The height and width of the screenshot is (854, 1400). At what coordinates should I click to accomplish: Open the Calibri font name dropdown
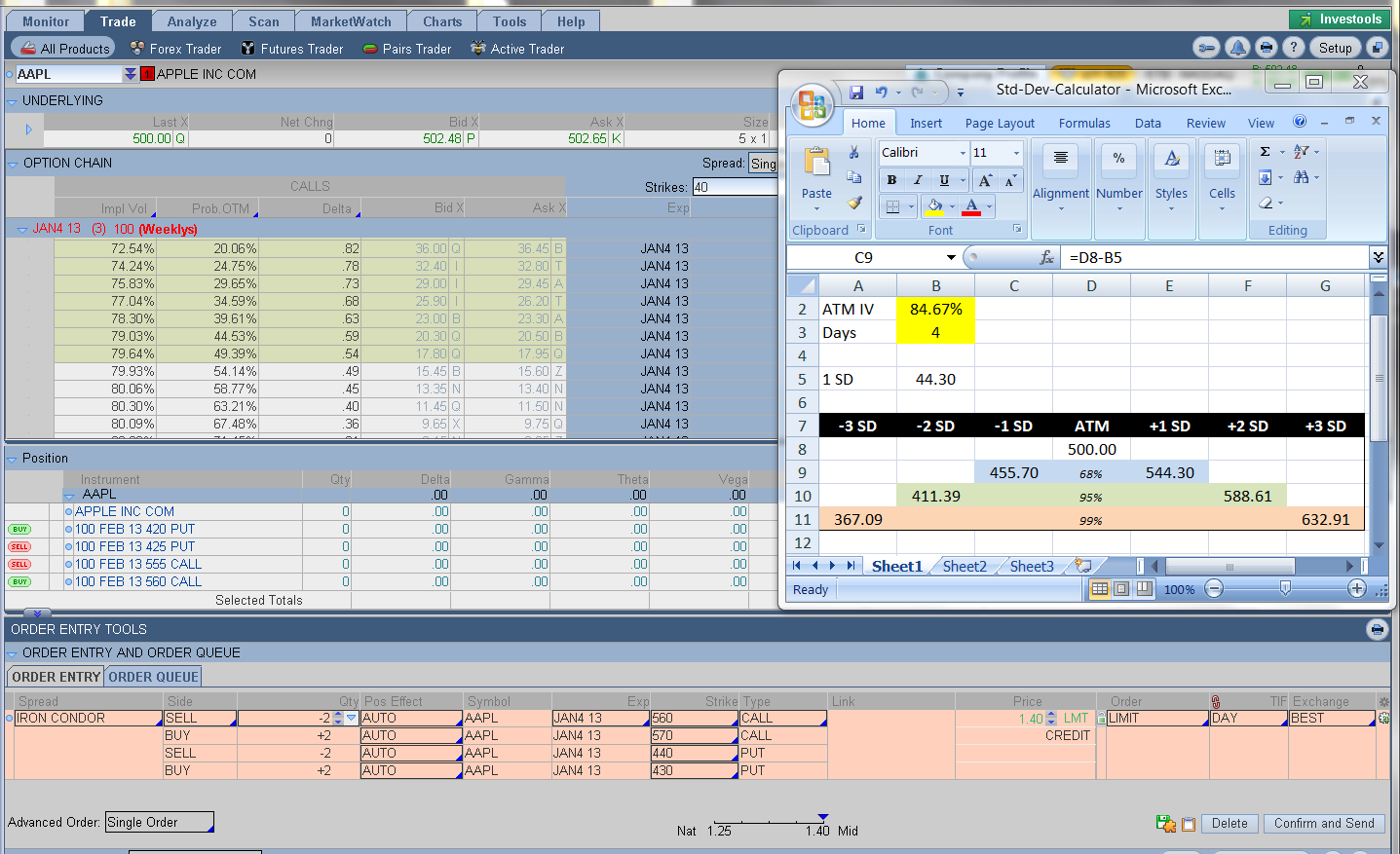click(x=963, y=153)
